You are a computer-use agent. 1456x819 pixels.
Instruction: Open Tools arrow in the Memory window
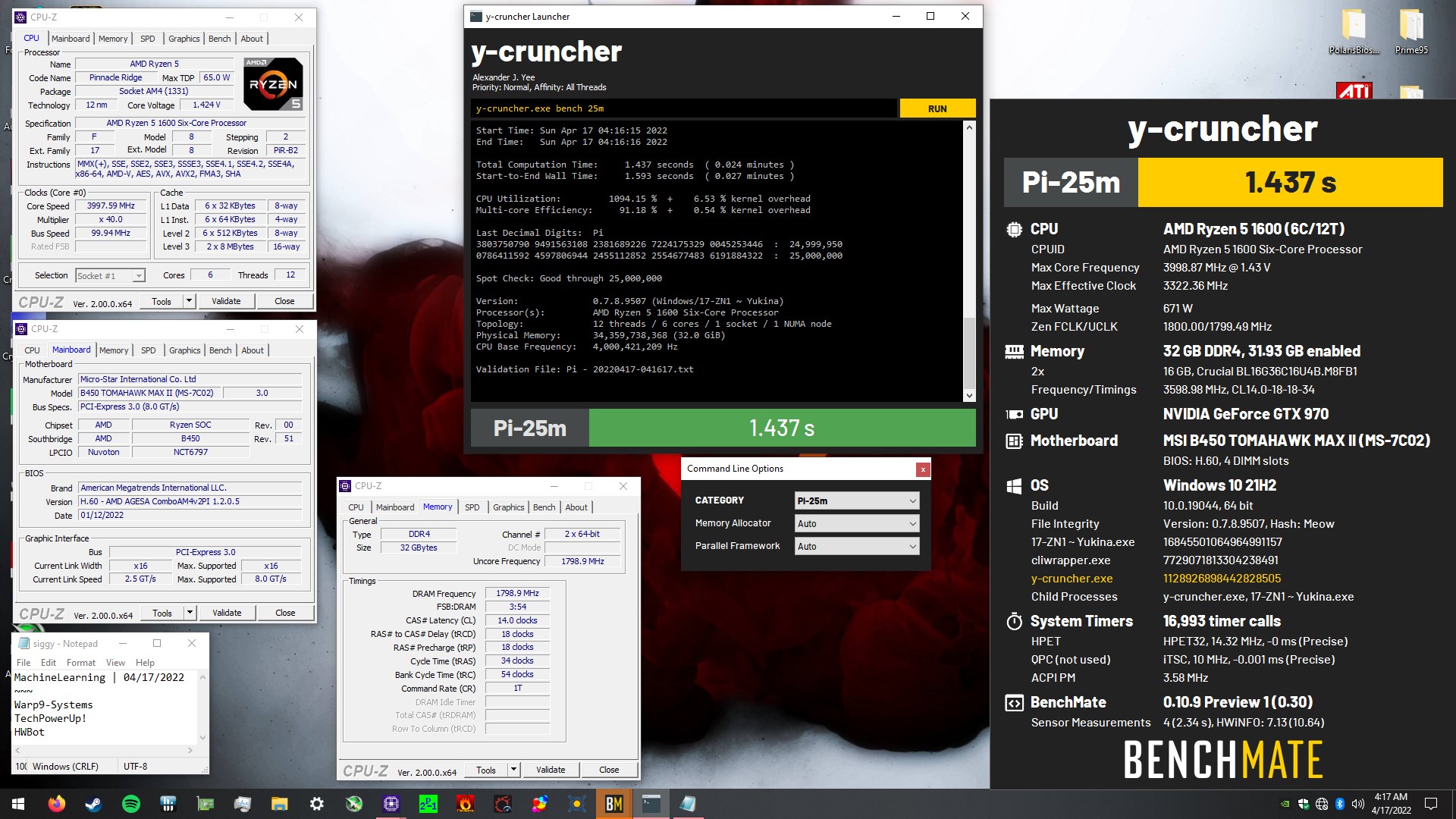coord(513,770)
